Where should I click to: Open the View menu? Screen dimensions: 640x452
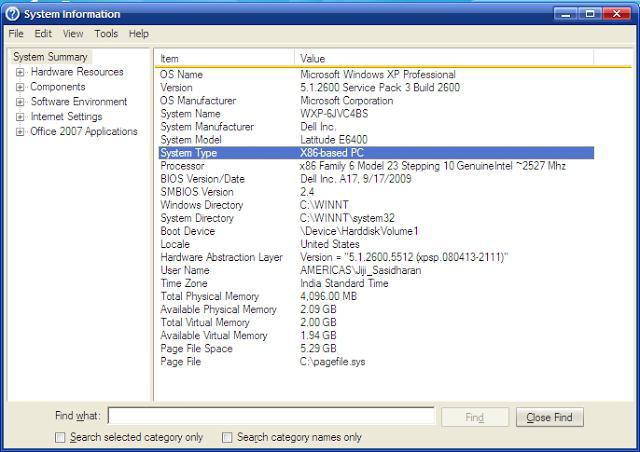[73, 33]
